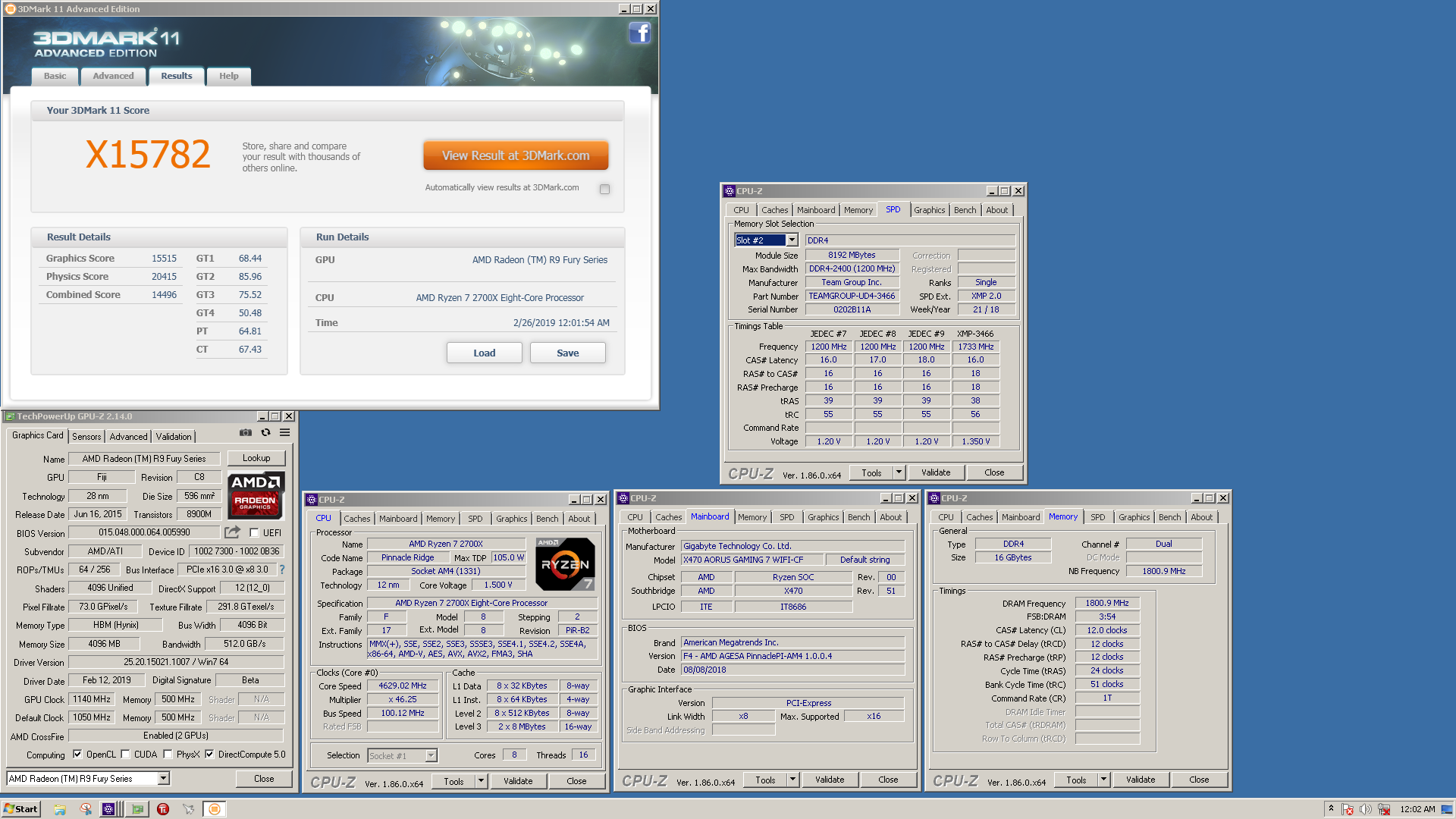The image size is (1456, 819).
Task: Click the volume speaker tray icon
Action: 1366,809
